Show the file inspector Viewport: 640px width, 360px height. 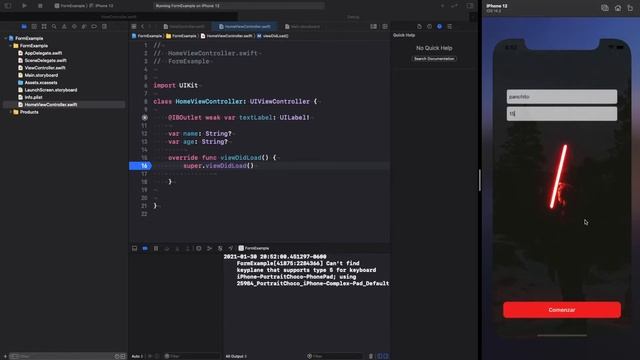419,27
